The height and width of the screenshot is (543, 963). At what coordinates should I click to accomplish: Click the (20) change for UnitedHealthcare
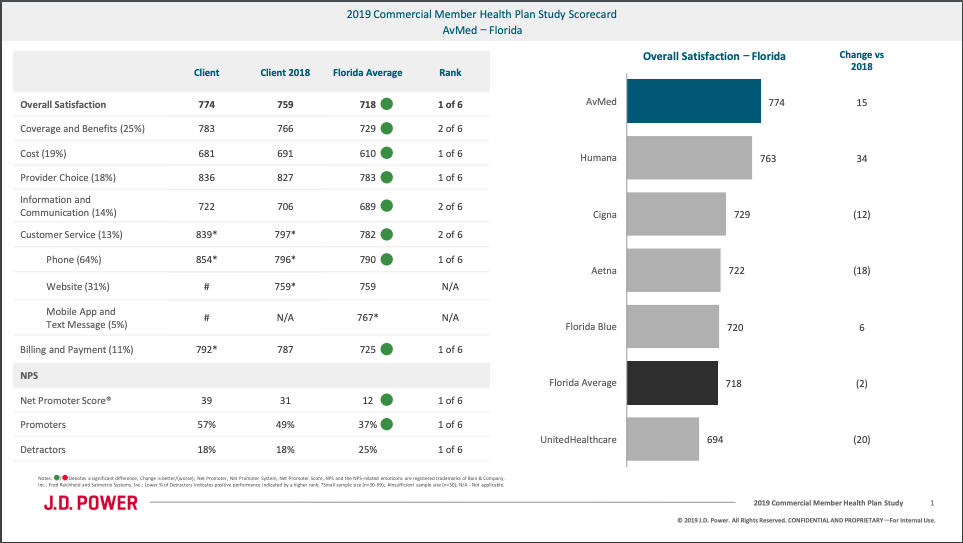click(x=862, y=439)
